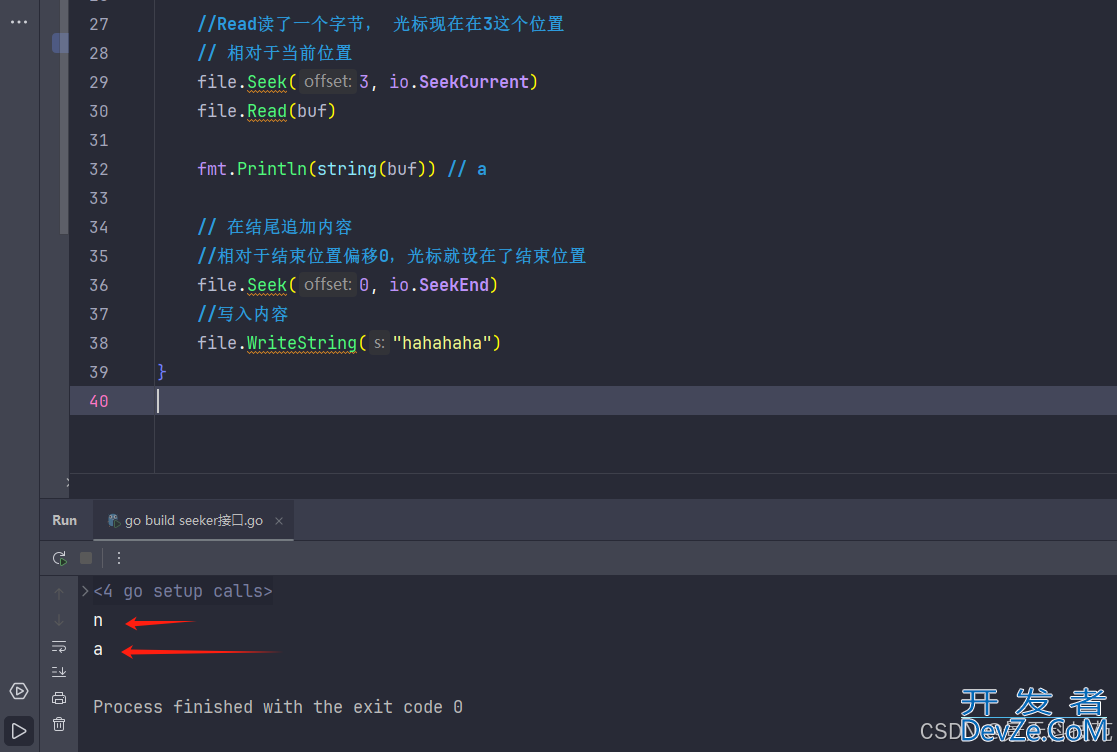The height and width of the screenshot is (752, 1117).
Task: Click the 'offset:' hint on line 36
Action: [328, 285]
